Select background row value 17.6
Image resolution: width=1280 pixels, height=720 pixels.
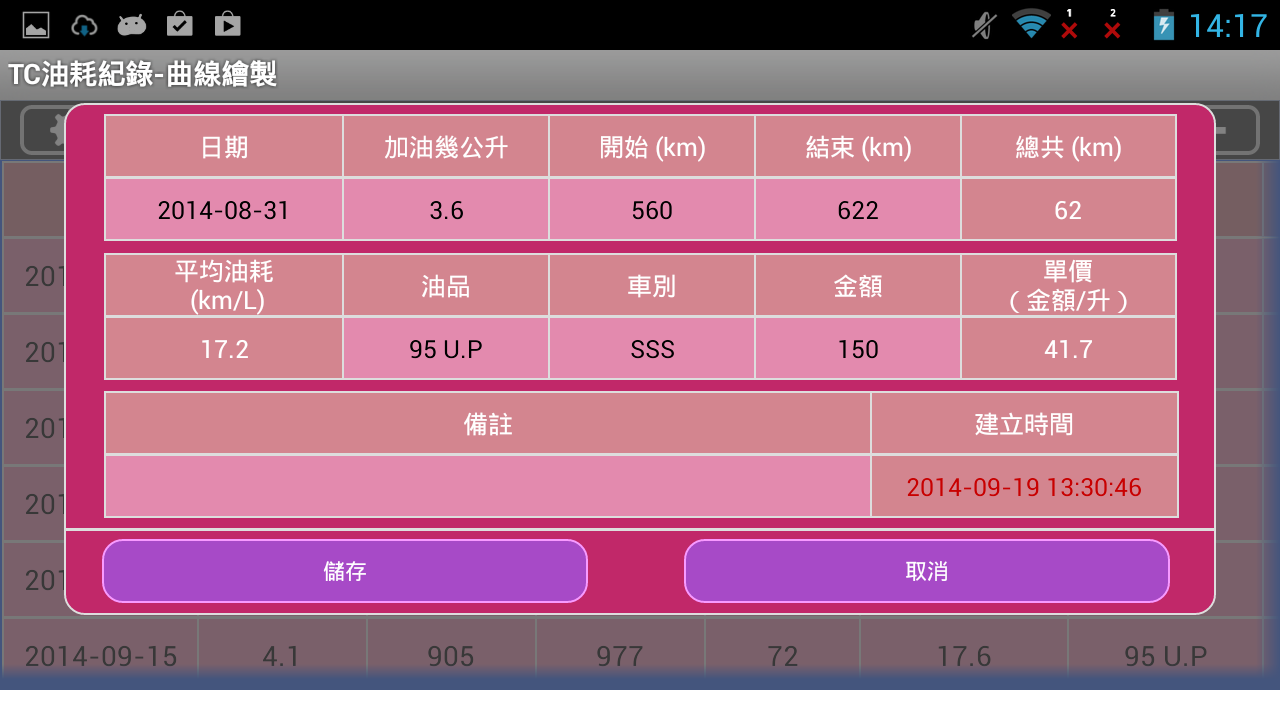[964, 656]
